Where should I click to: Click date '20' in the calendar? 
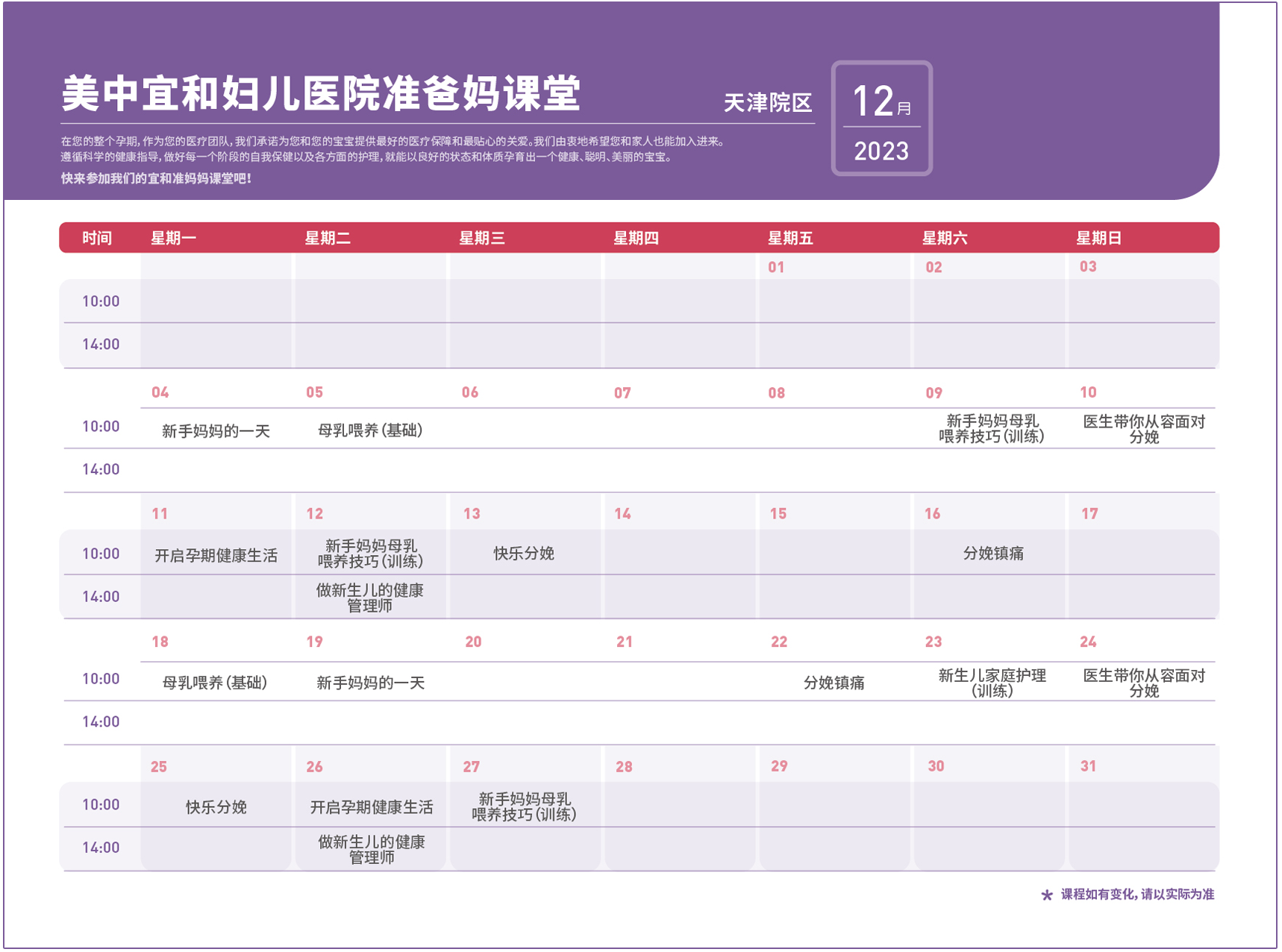474,642
